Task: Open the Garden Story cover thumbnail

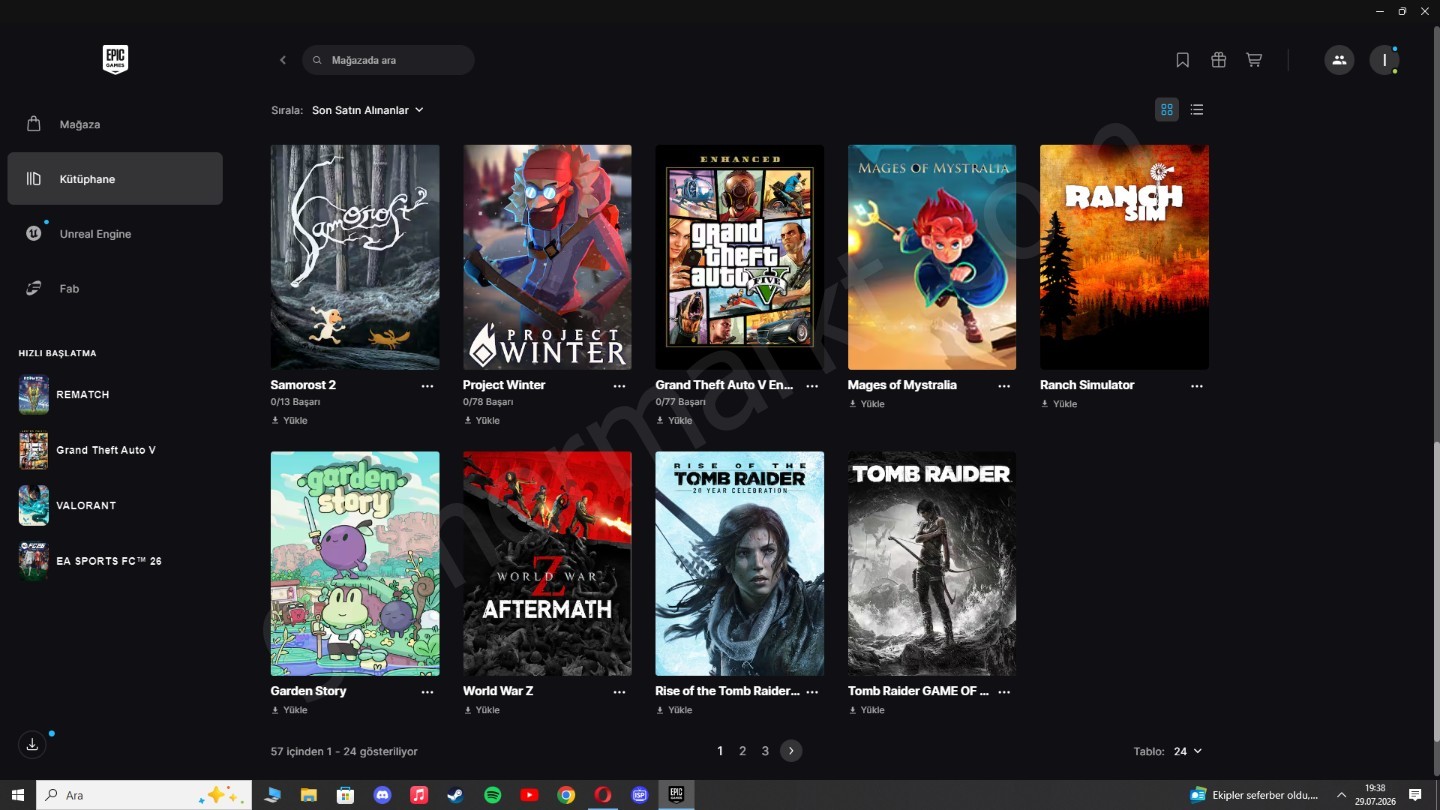Action: [x=355, y=563]
